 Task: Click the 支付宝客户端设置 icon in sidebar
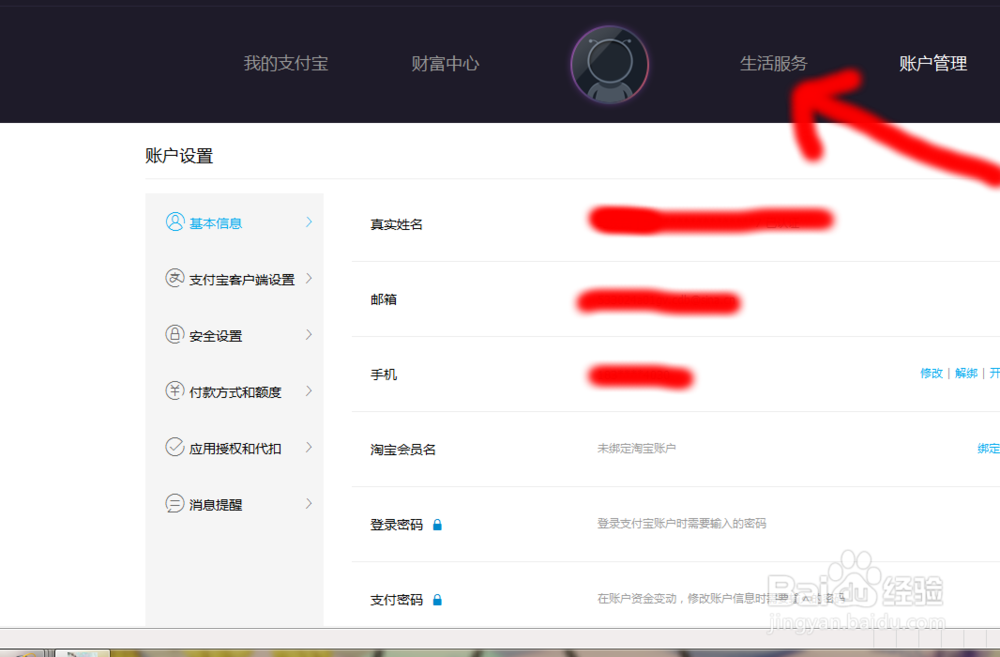[174, 279]
